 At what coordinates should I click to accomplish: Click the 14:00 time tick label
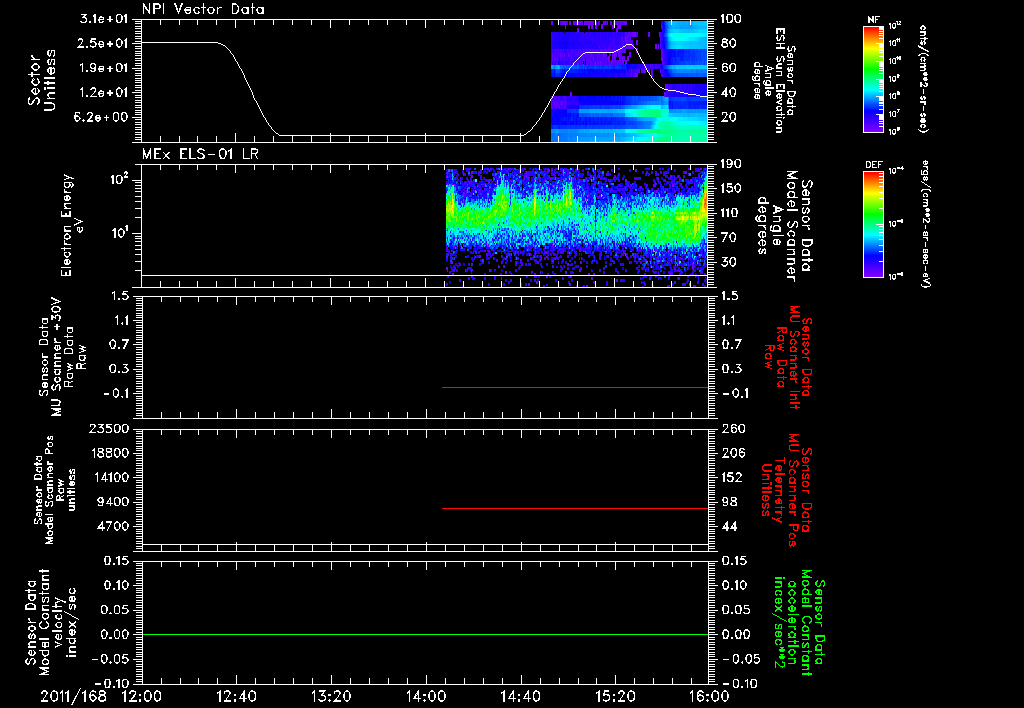[x=426, y=696]
